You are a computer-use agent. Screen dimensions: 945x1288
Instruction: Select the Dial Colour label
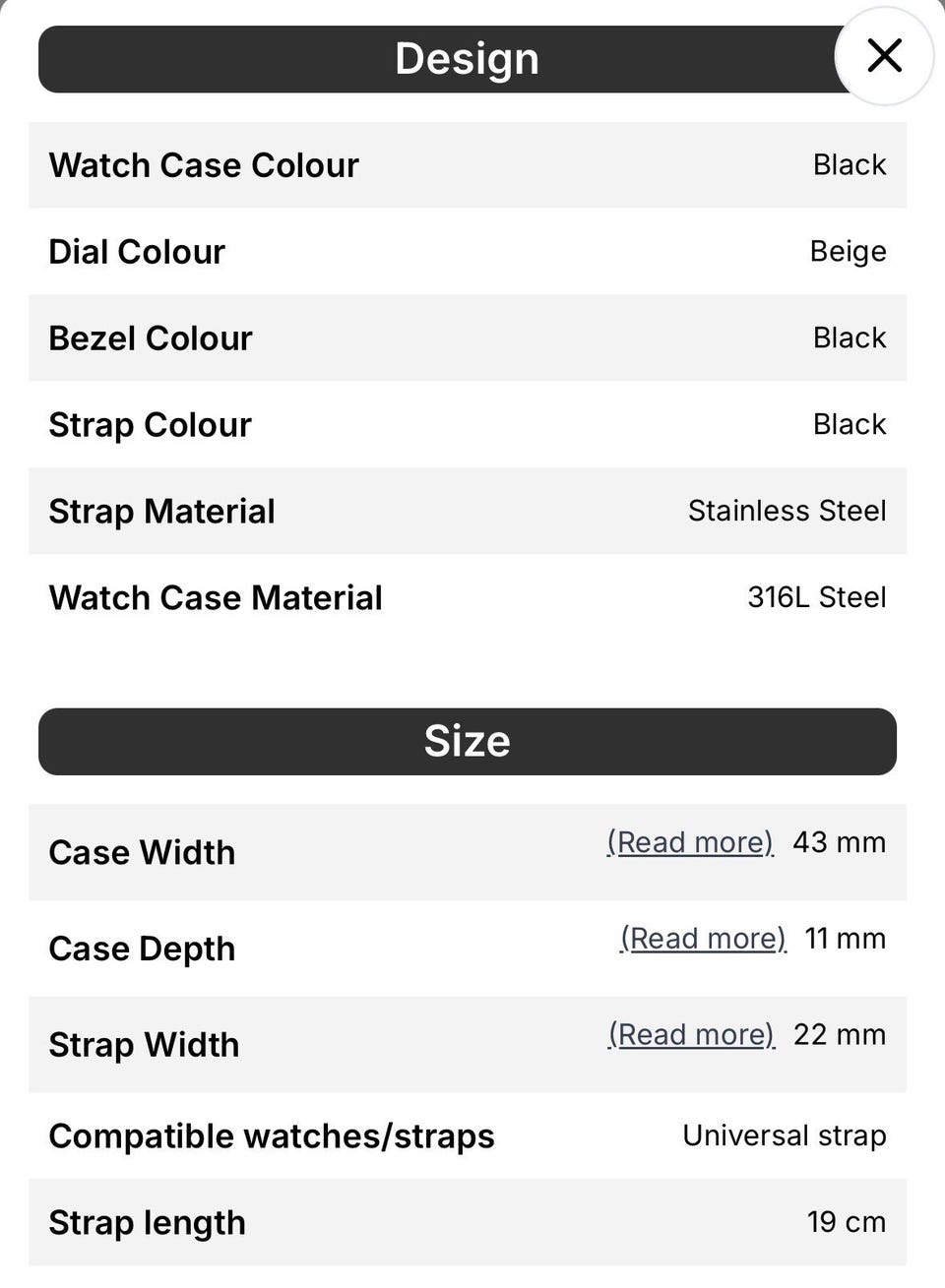coord(137,252)
